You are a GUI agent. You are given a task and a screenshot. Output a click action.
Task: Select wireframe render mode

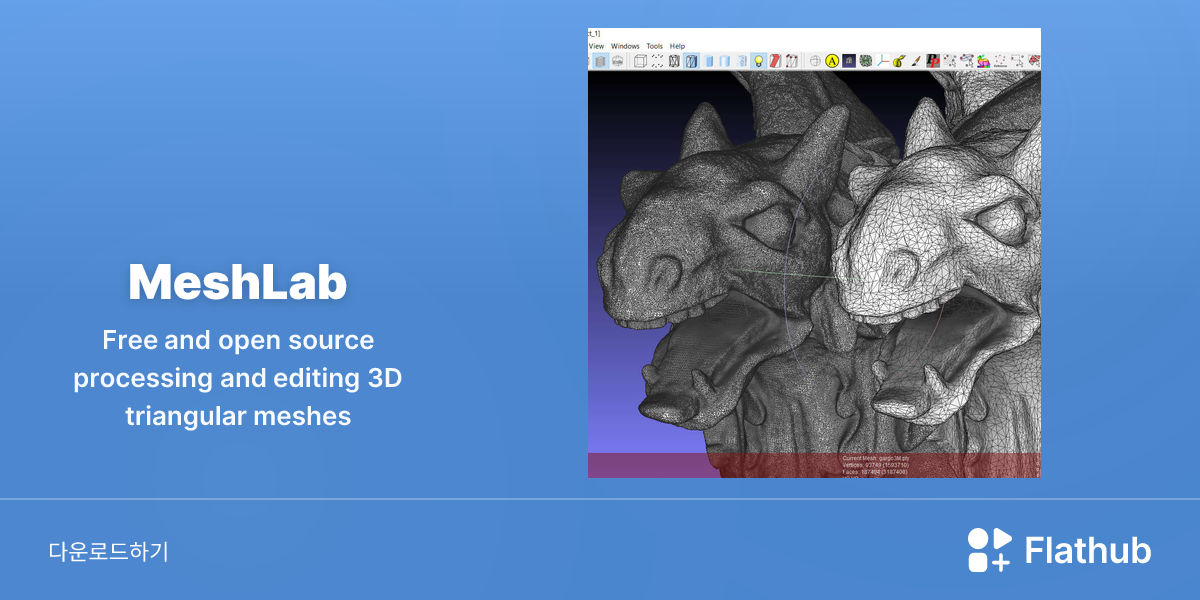point(674,61)
